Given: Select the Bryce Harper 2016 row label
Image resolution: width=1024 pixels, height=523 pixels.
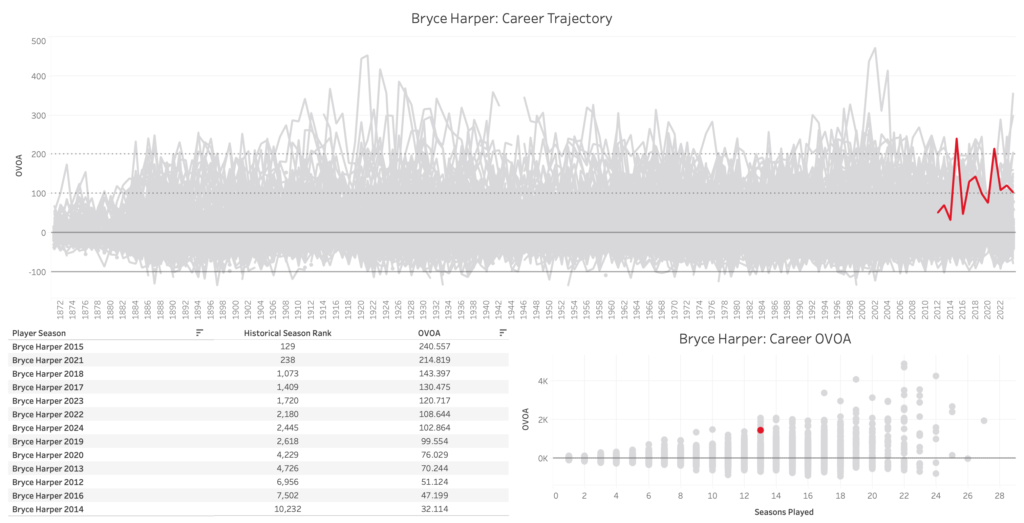Looking at the screenshot, I should tap(48, 496).
